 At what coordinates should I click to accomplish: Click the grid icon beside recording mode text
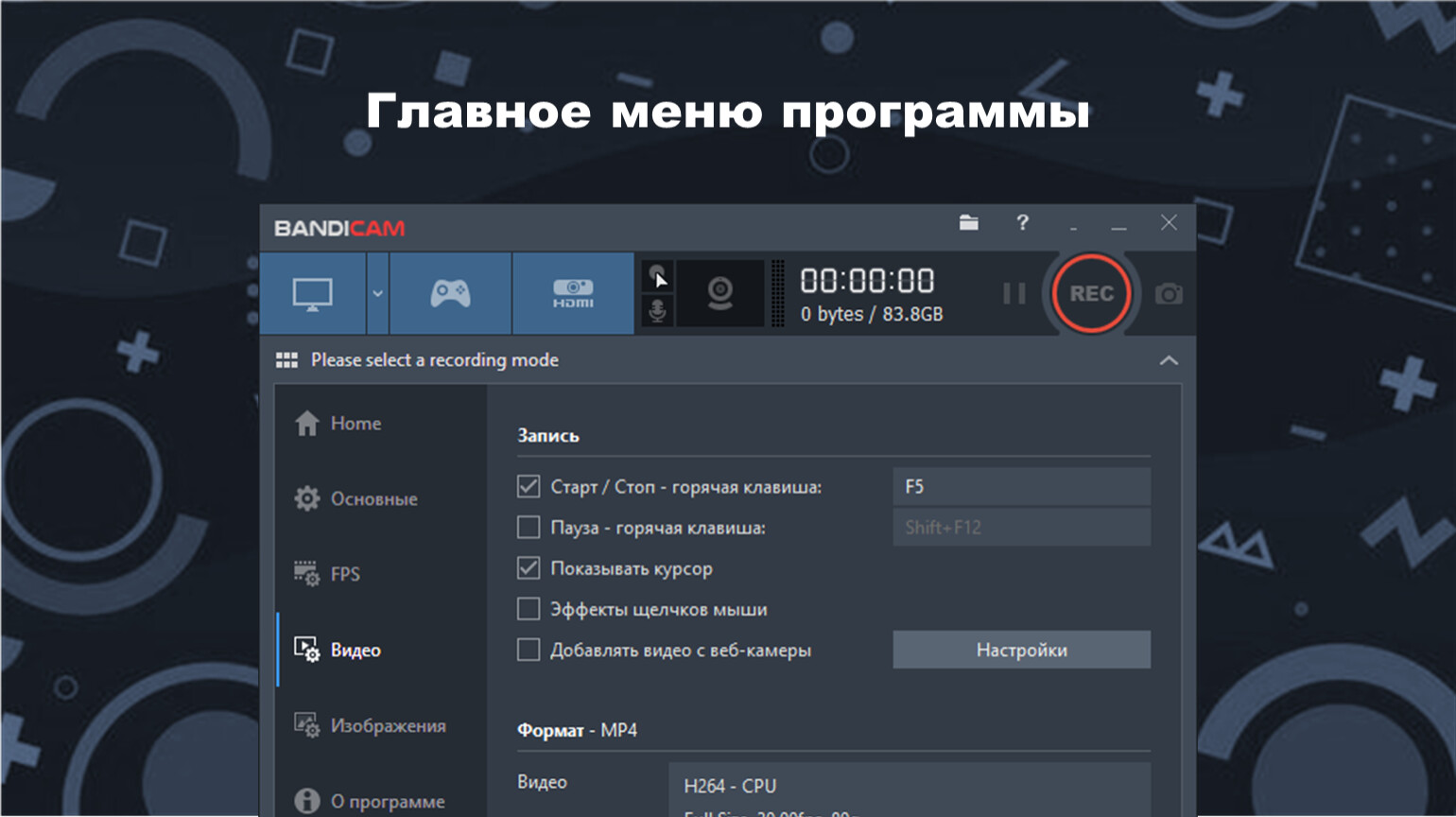tap(286, 360)
